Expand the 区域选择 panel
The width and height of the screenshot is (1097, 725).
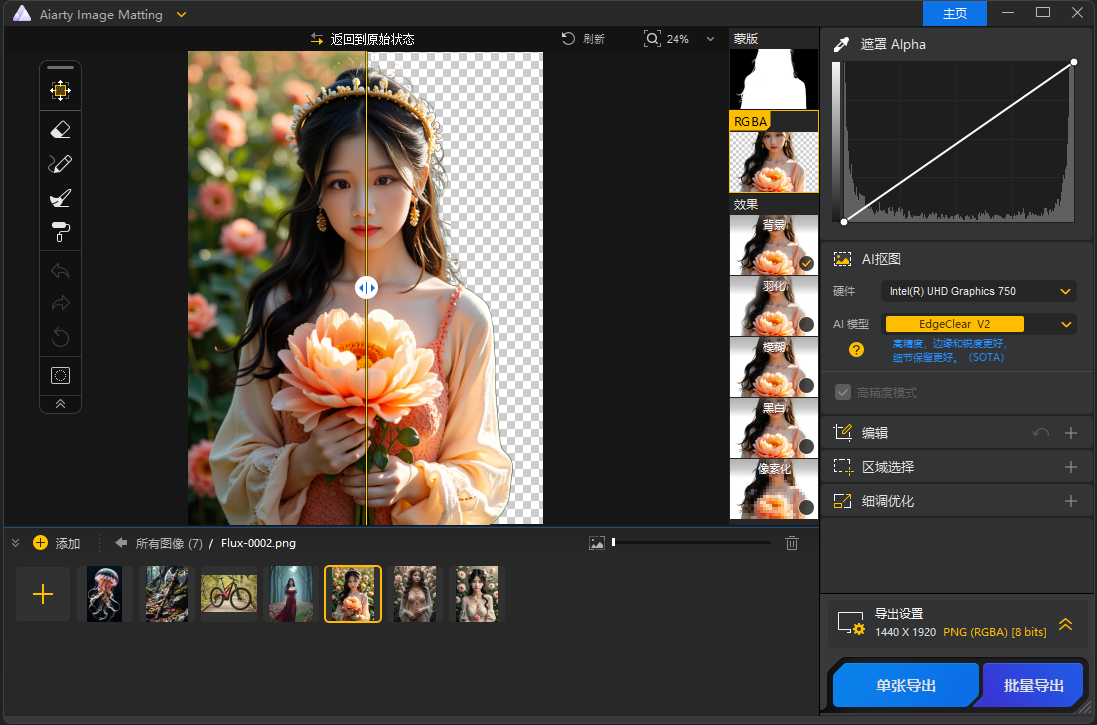(1070, 466)
